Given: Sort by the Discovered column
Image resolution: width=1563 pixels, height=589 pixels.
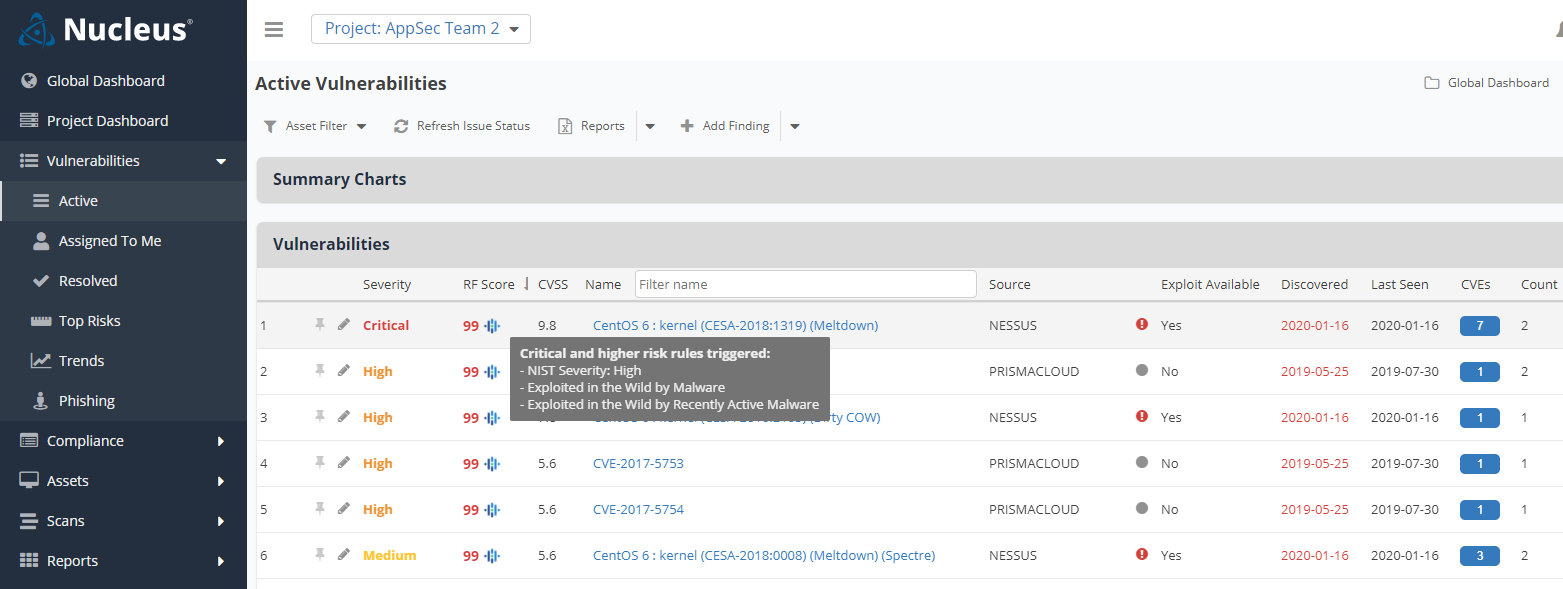Looking at the screenshot, I should tap(1315, 285).
